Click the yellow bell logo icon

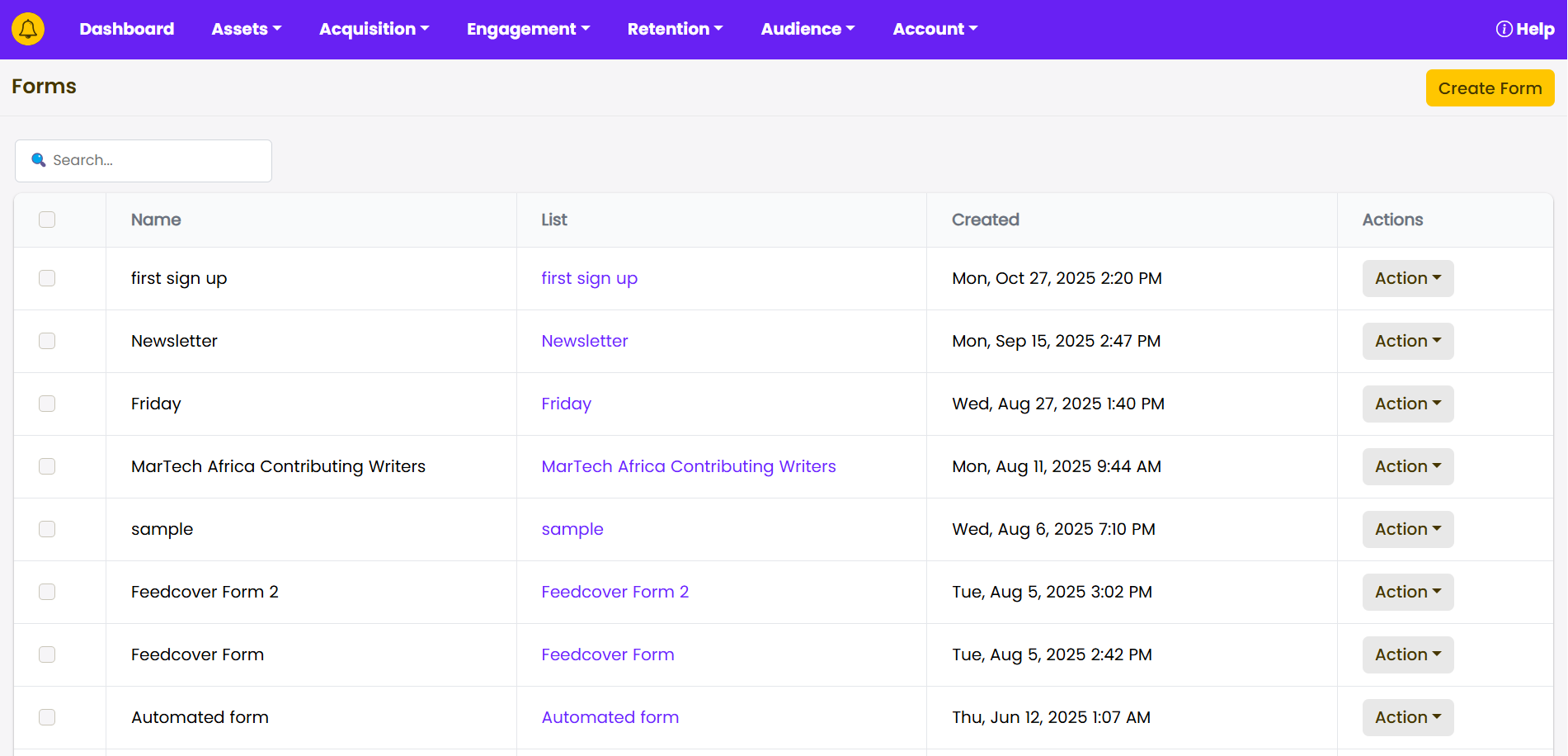tap(28, 29)
